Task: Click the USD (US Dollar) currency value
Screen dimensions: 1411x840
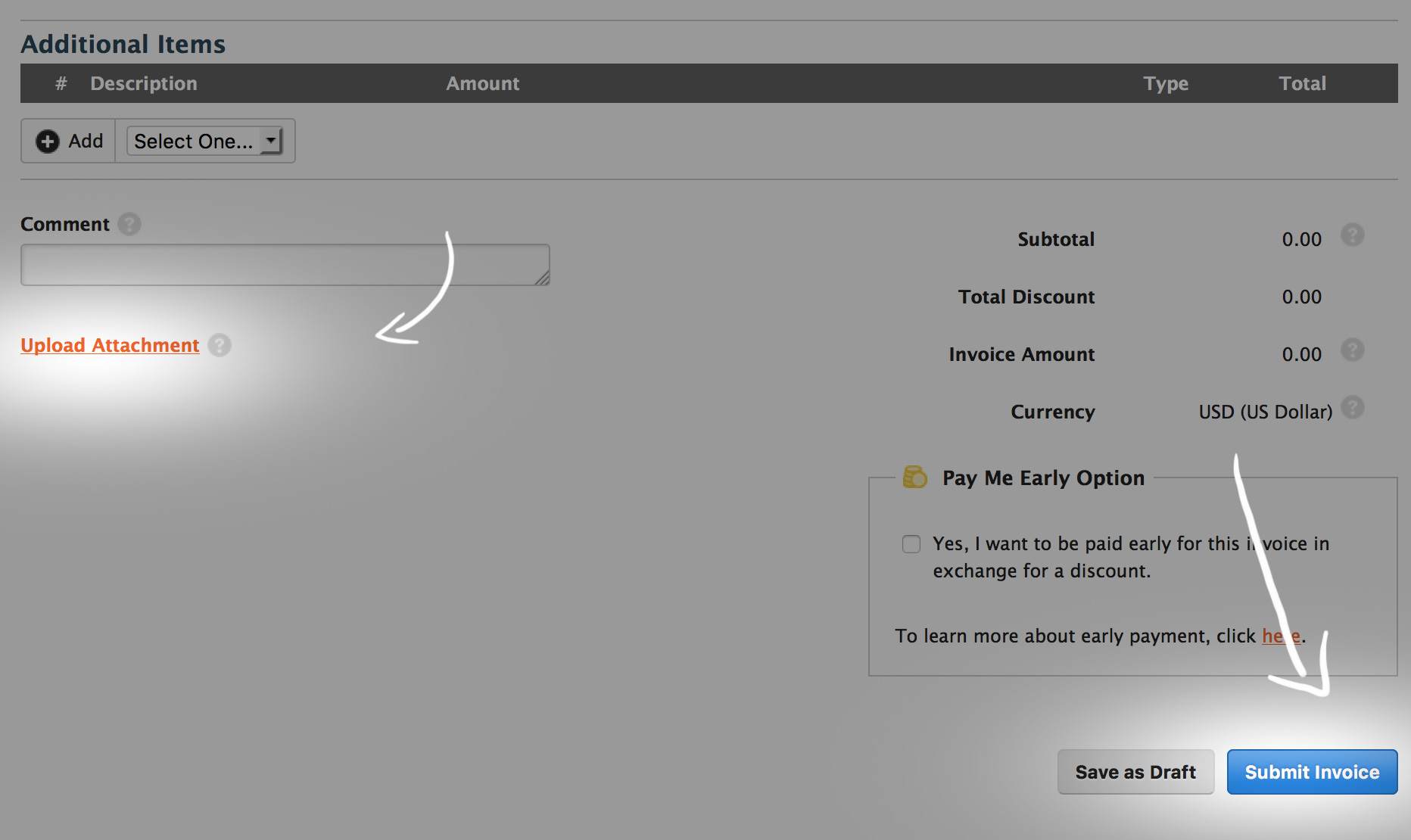Action: point(1265,412)
